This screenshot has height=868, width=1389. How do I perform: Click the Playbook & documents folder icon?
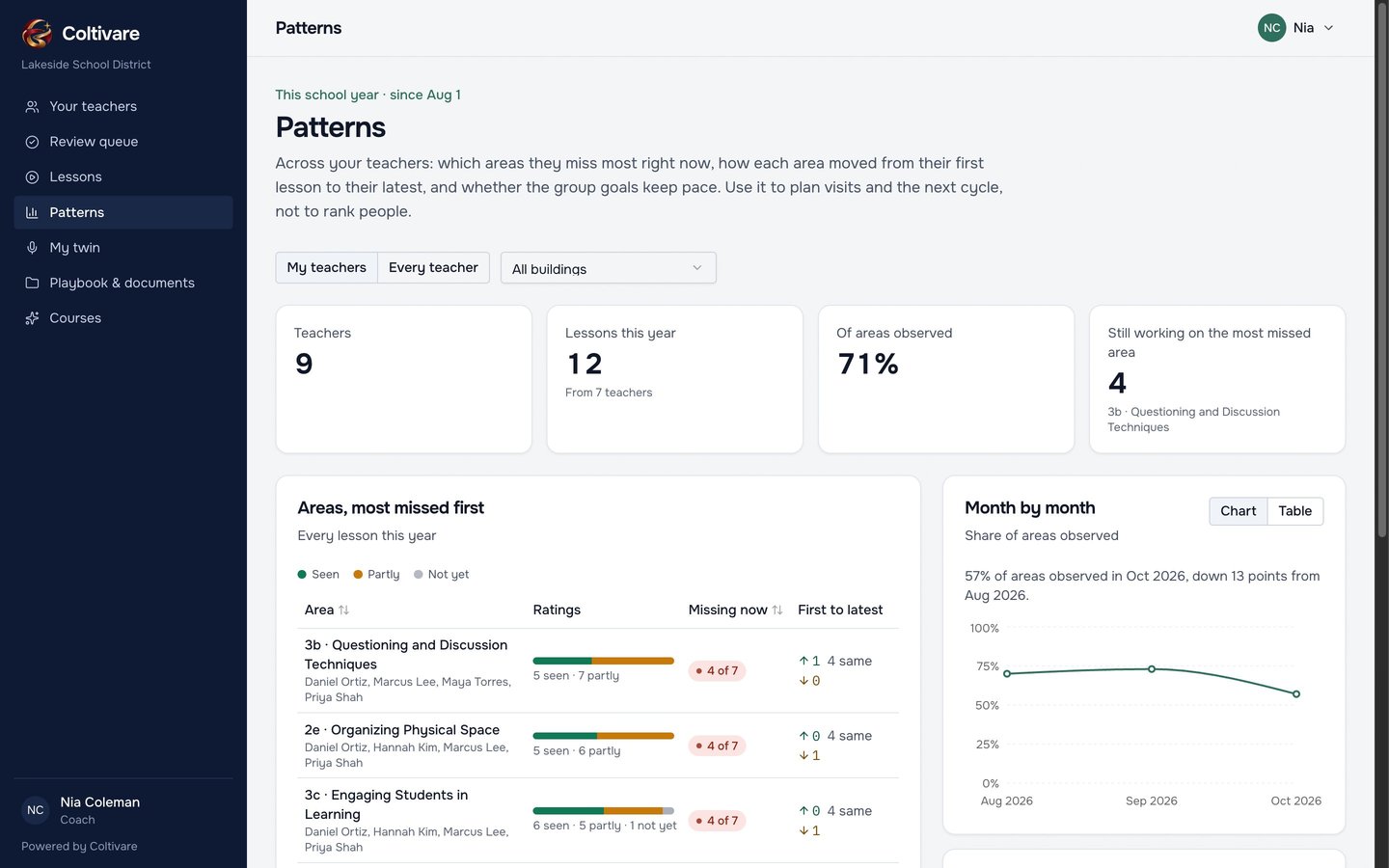32,283
